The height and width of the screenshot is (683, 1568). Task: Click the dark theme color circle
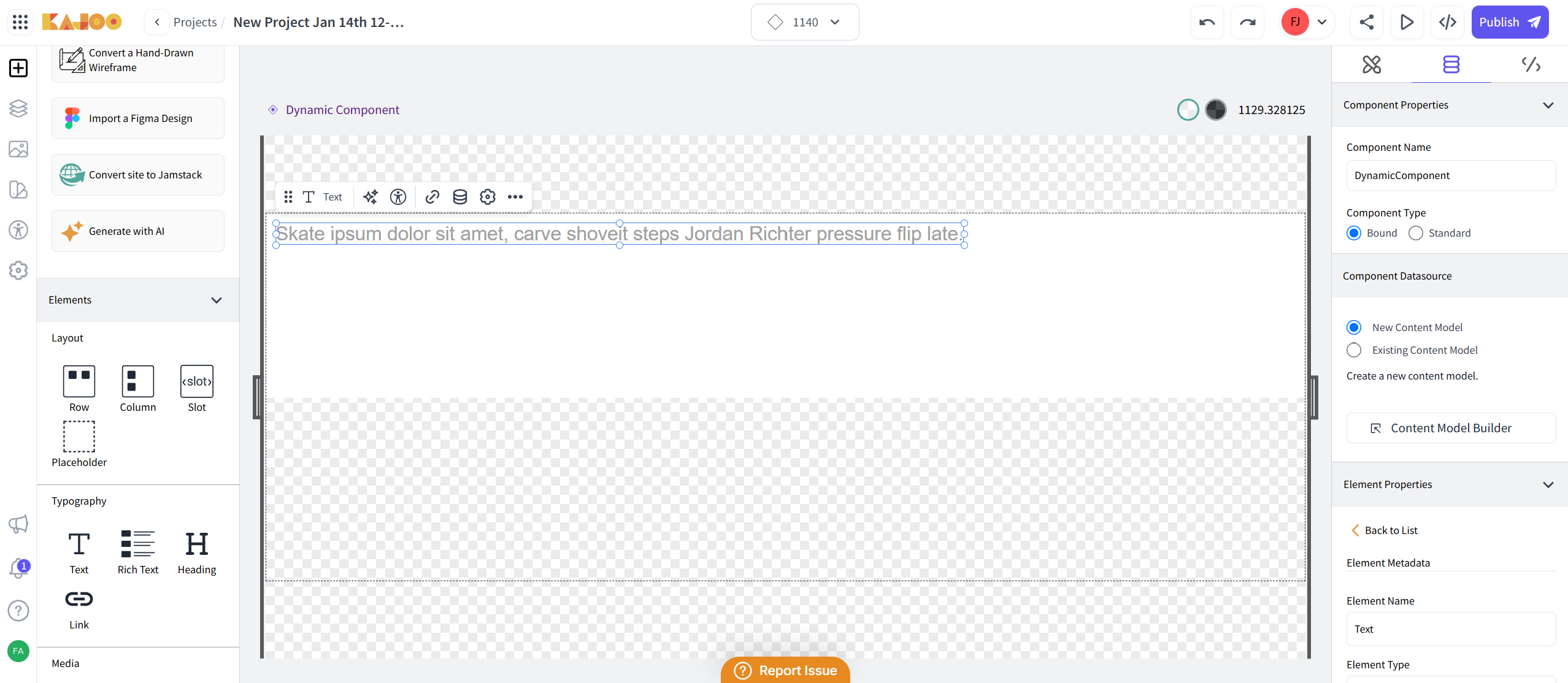pyautogui.click(x=1215, y=110)
